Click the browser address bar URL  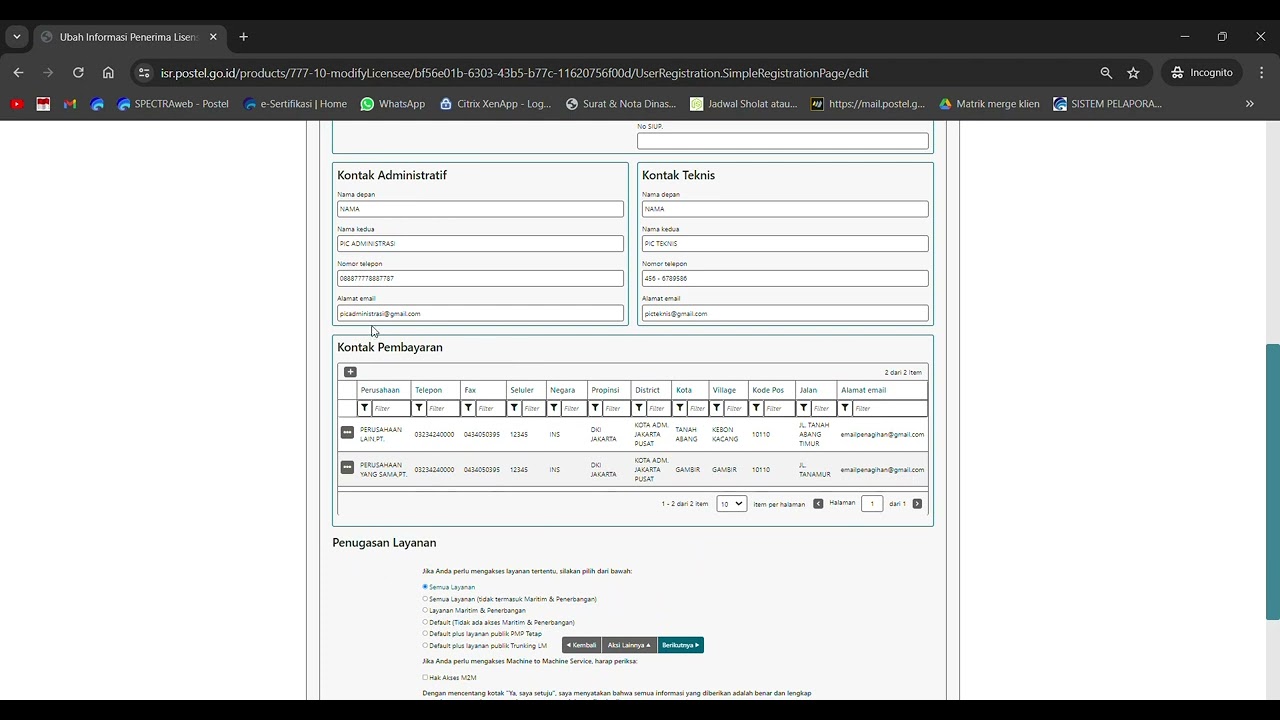(x=514, y=73)
